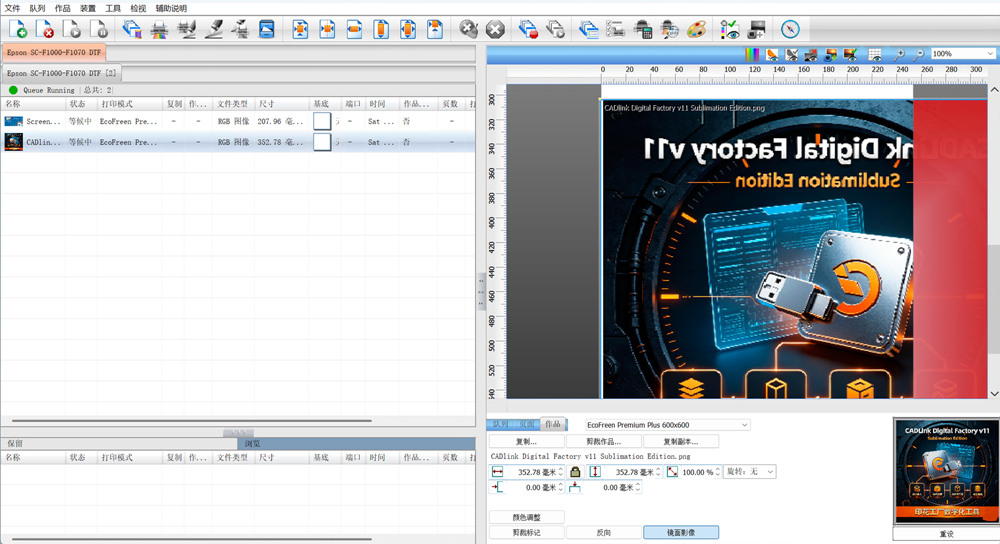
Task: Click the fit-height page icon
Action: 381,29
